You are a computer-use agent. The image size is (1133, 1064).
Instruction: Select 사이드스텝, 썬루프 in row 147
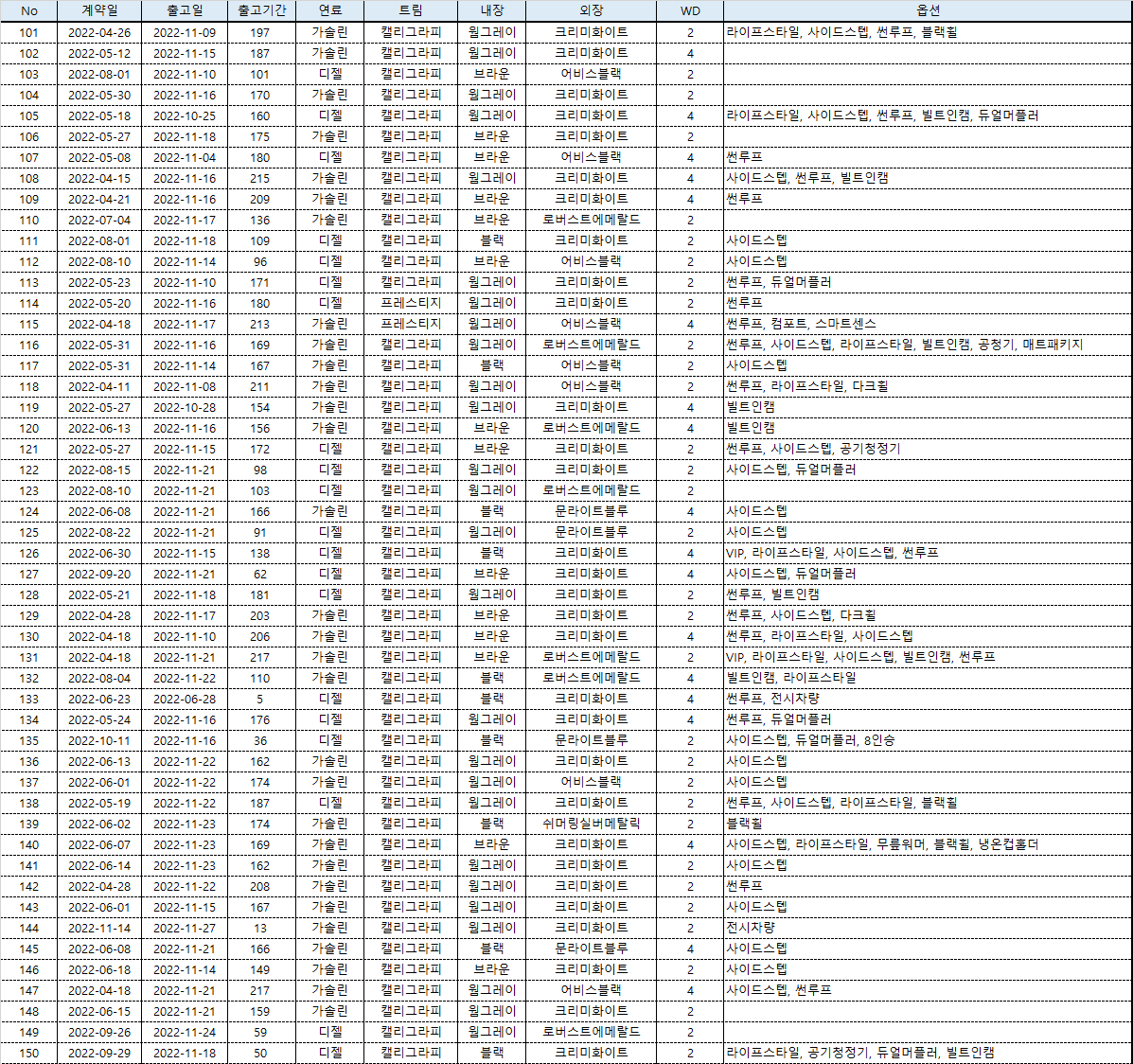click(779, 990)
